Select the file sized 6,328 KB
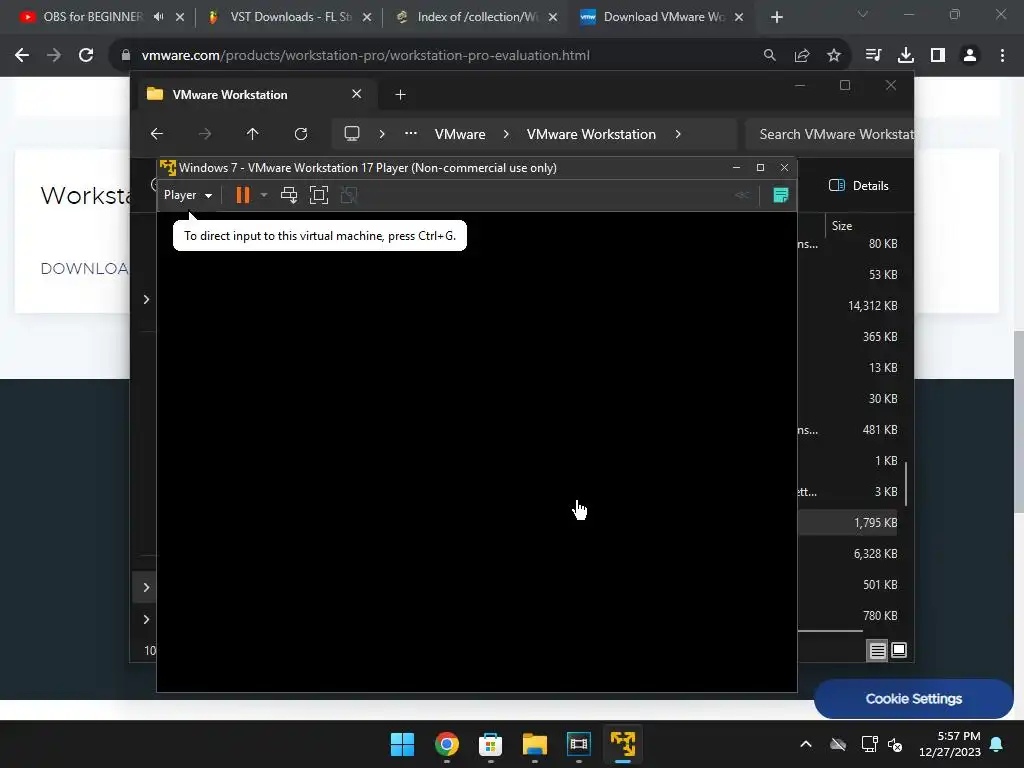Viewport: 1024px width, 768px height. coord(848,554)
